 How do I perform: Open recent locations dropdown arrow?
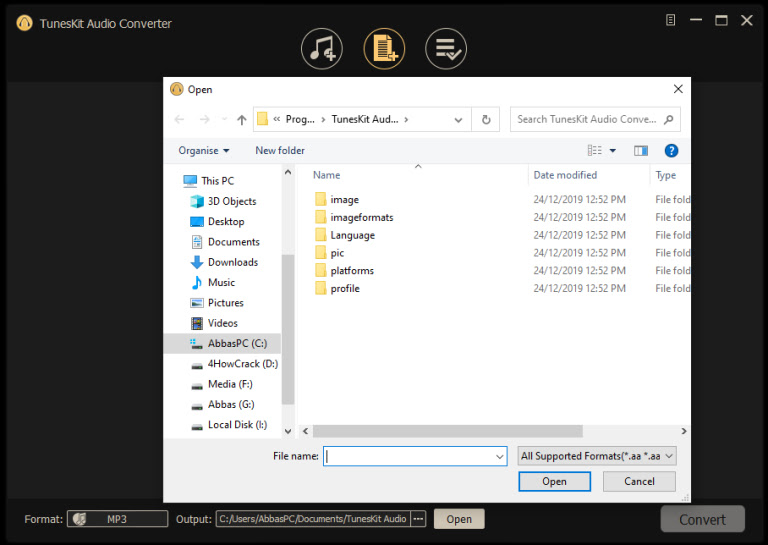224,119
